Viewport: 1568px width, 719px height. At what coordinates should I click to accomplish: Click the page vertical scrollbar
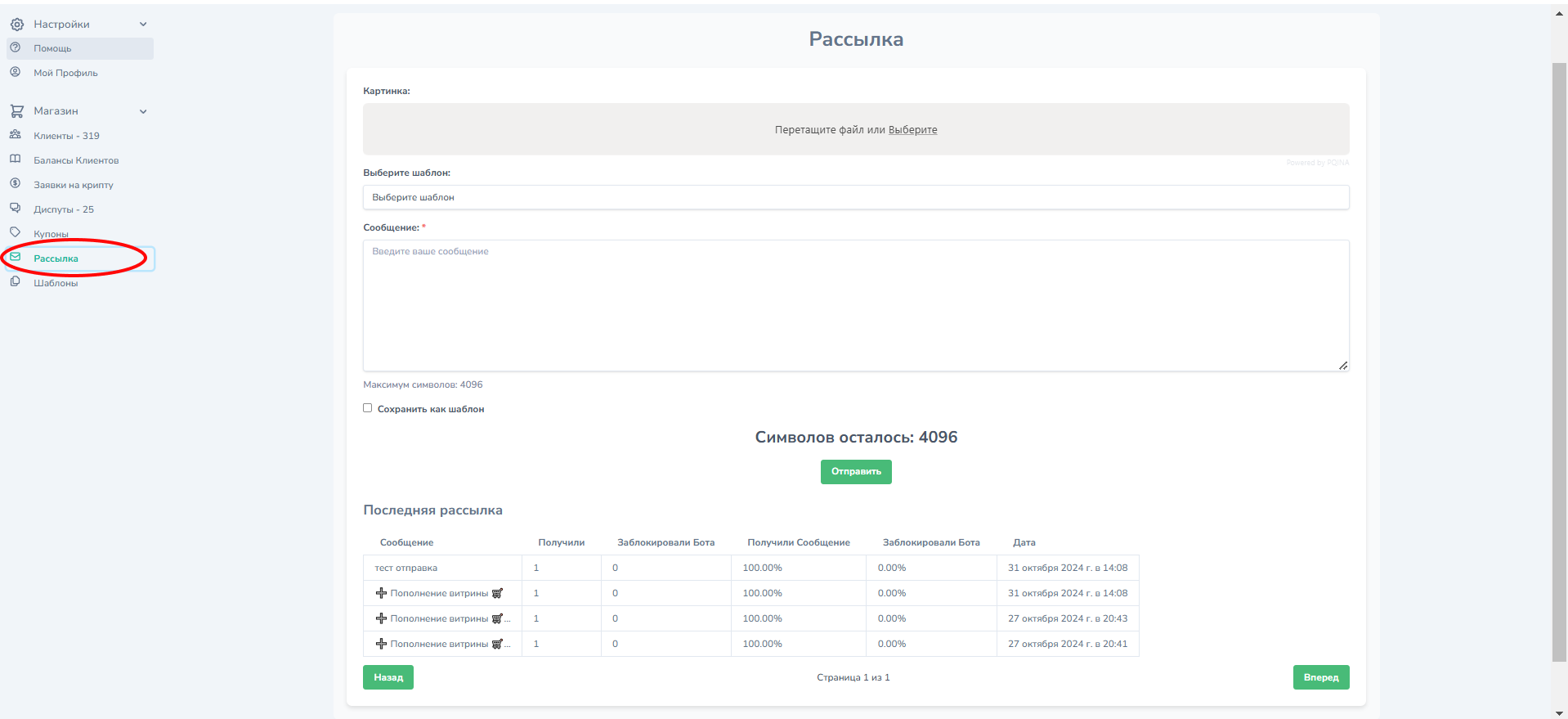click(1560, 362)
